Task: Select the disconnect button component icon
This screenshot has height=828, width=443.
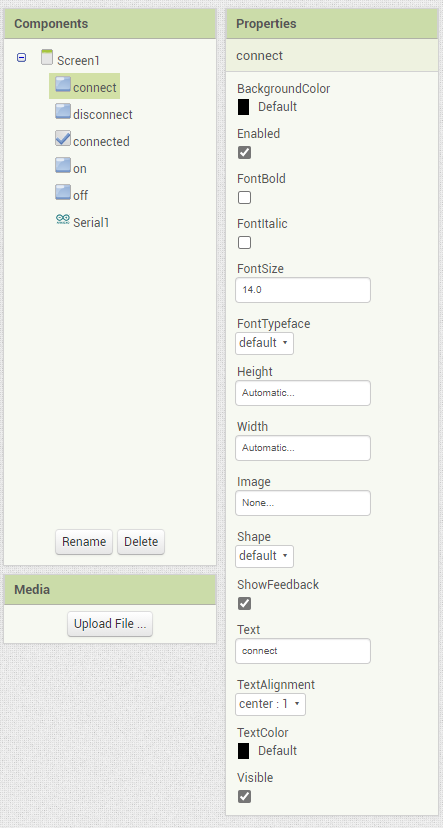Action: 63,111
